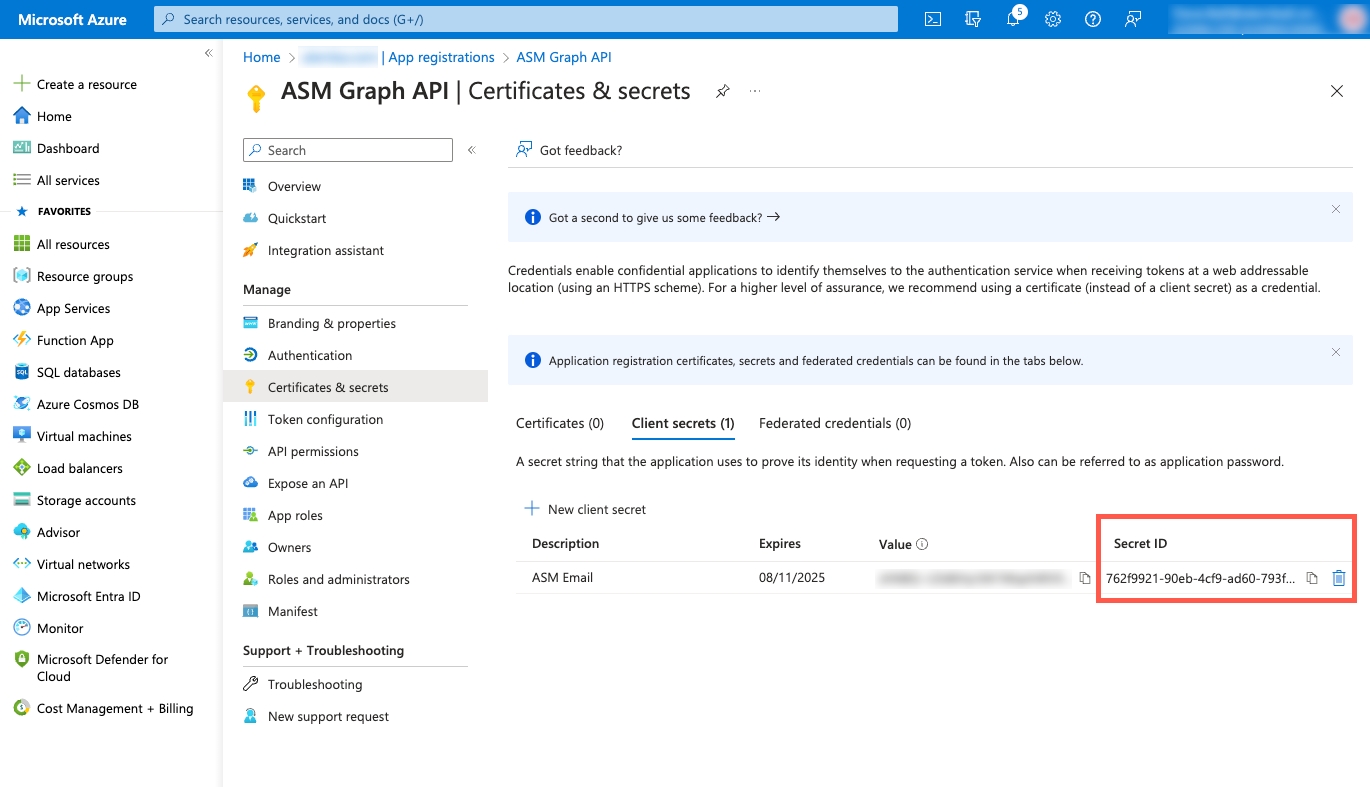Open Cloud Shell from top bar
Screen dimensions: 1370x787
(x=932, y=19)
